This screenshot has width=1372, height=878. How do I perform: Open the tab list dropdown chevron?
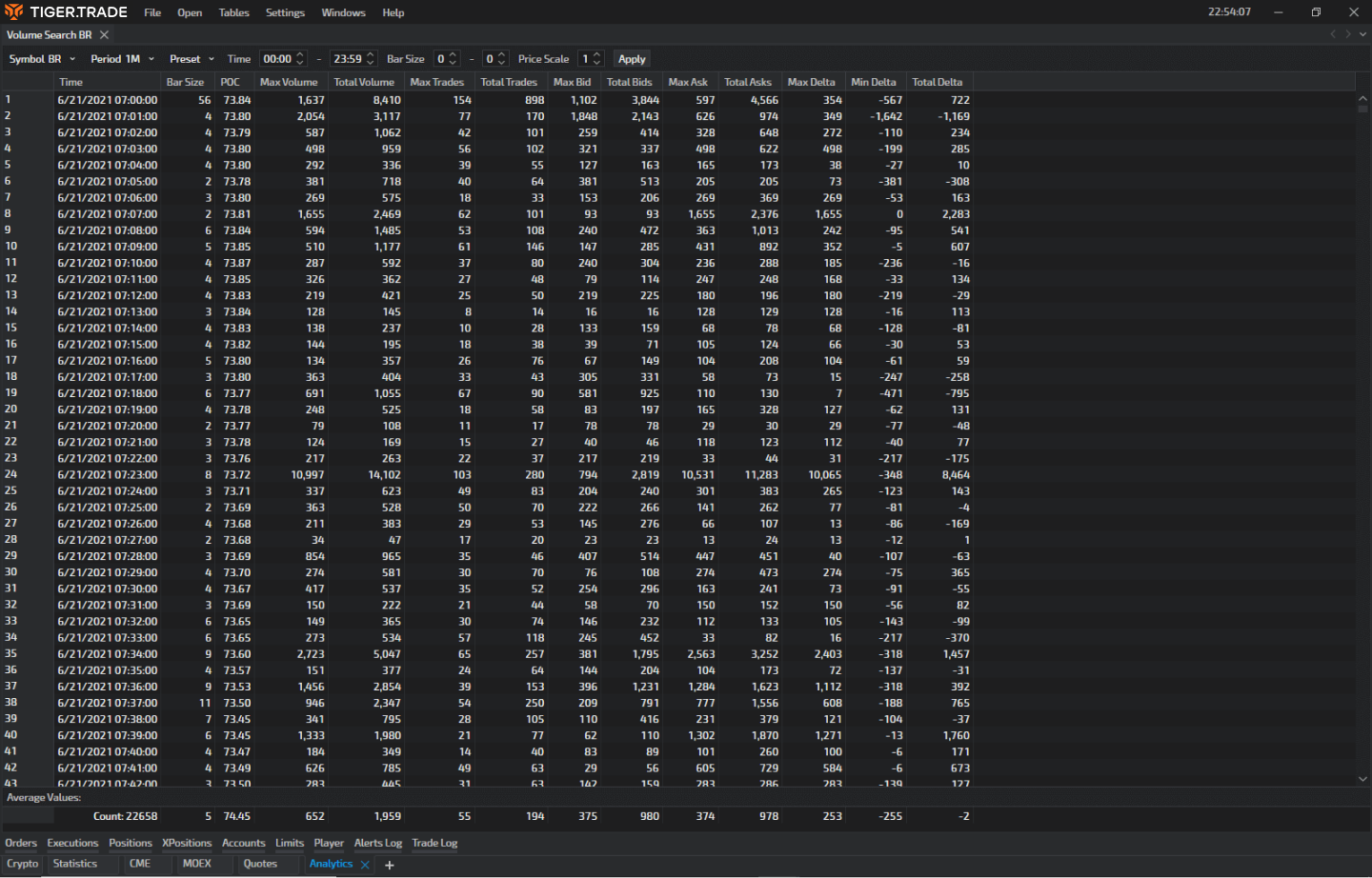click(1362, 34)
